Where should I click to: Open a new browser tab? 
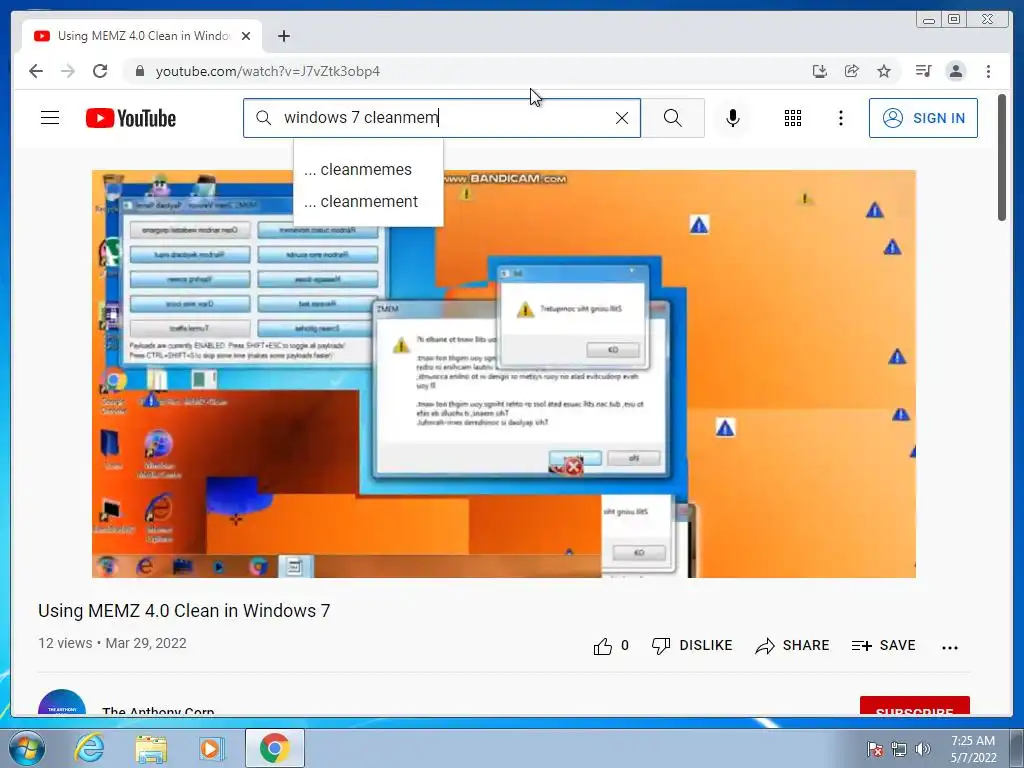(283, 36)
